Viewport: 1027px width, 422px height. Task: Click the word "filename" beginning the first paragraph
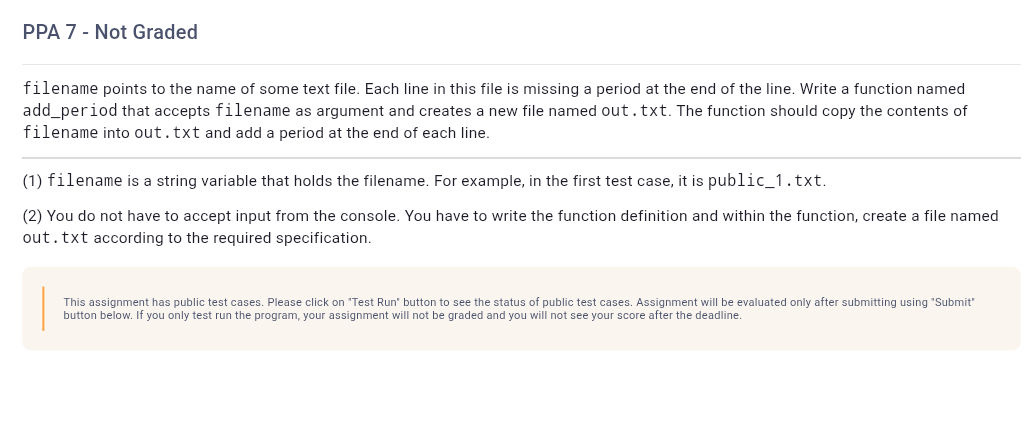click(x=60, y=88)
